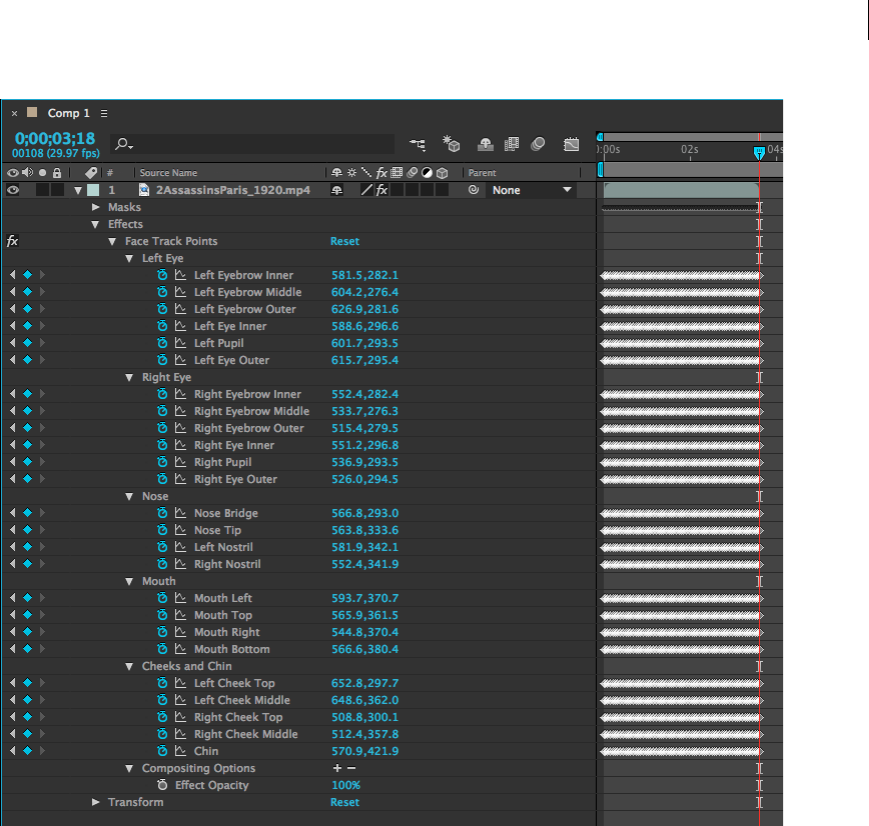The height and width of the screenshot is (826, 869).
Task: Collapse the Compositing Options group
Action: click(129, 768)
